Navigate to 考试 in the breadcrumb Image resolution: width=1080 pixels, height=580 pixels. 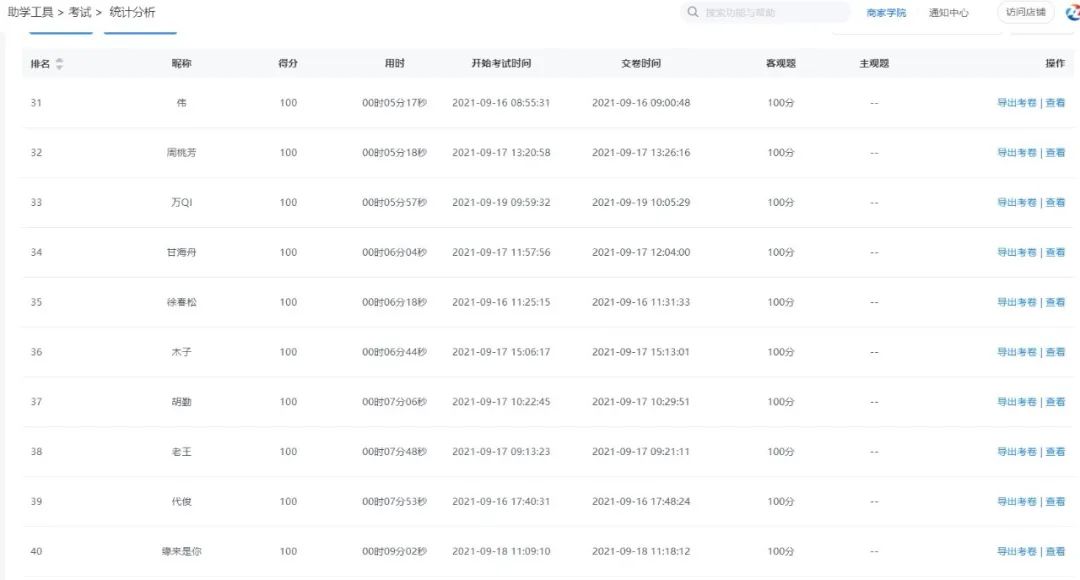80,12
